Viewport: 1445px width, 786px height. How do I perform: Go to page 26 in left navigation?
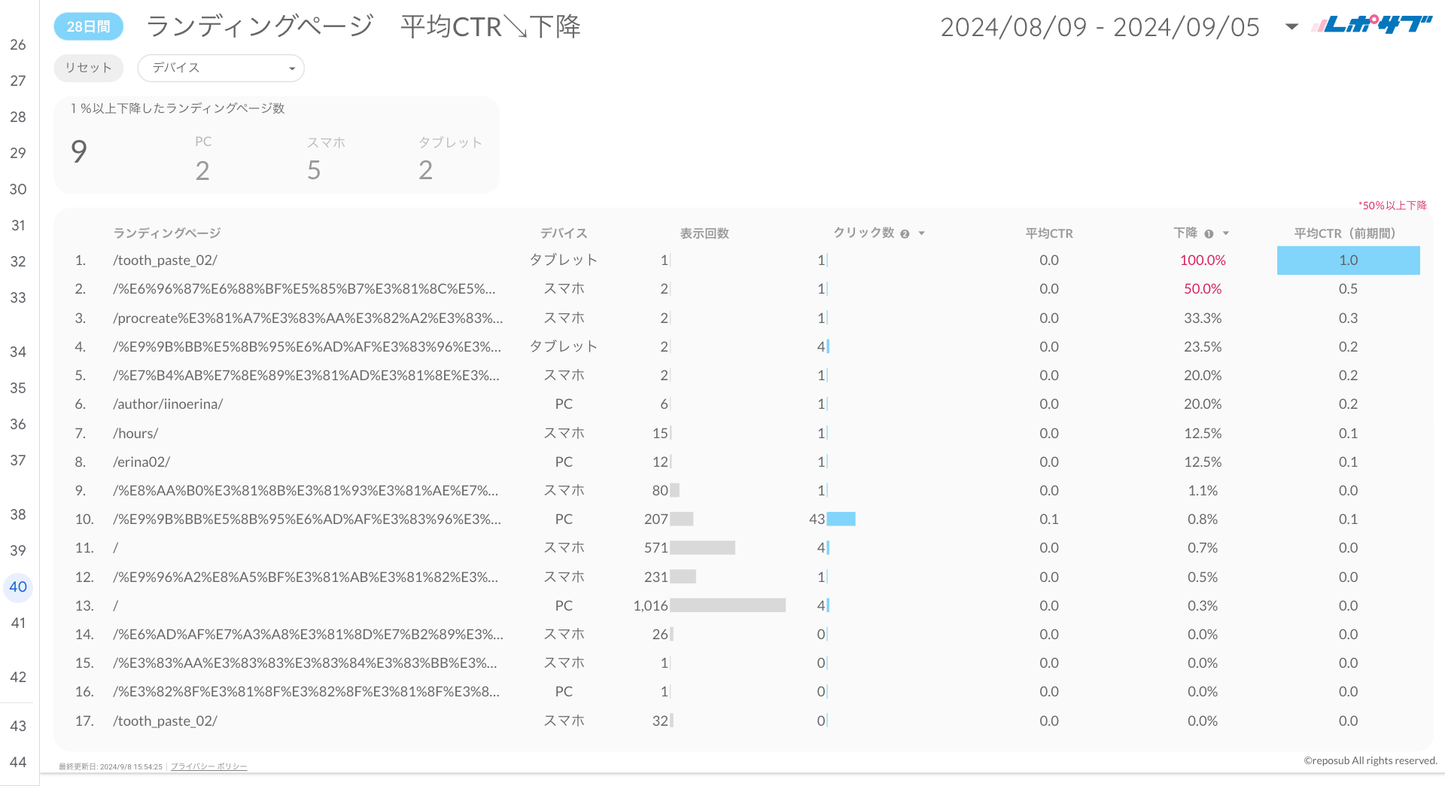pyautogui.click(x=18, y=45)
